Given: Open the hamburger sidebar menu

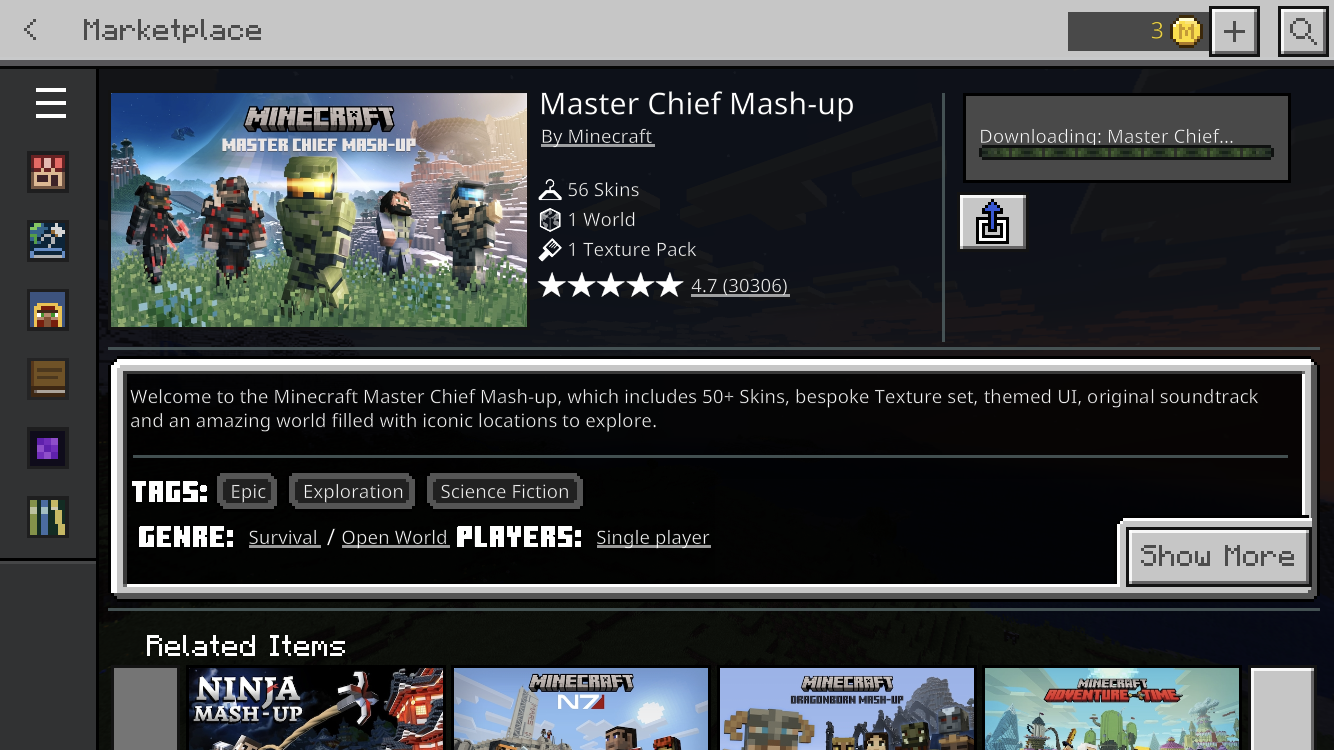Looking at the screenshot, I should coord(50,103).
